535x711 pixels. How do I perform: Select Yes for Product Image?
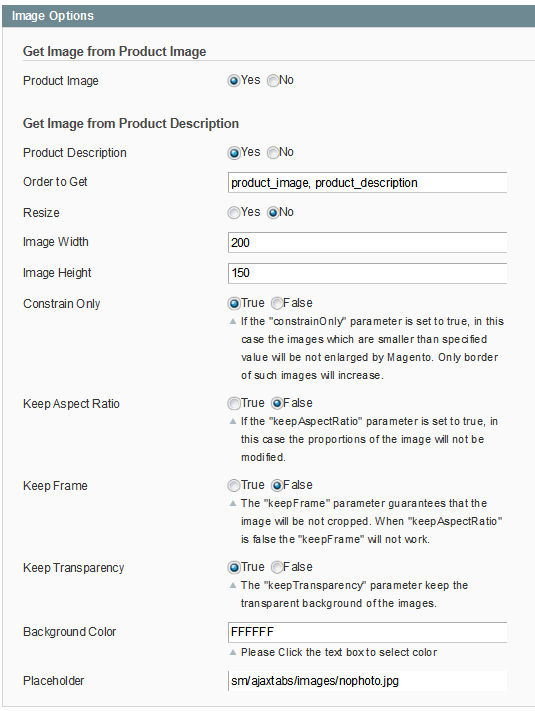233,81
